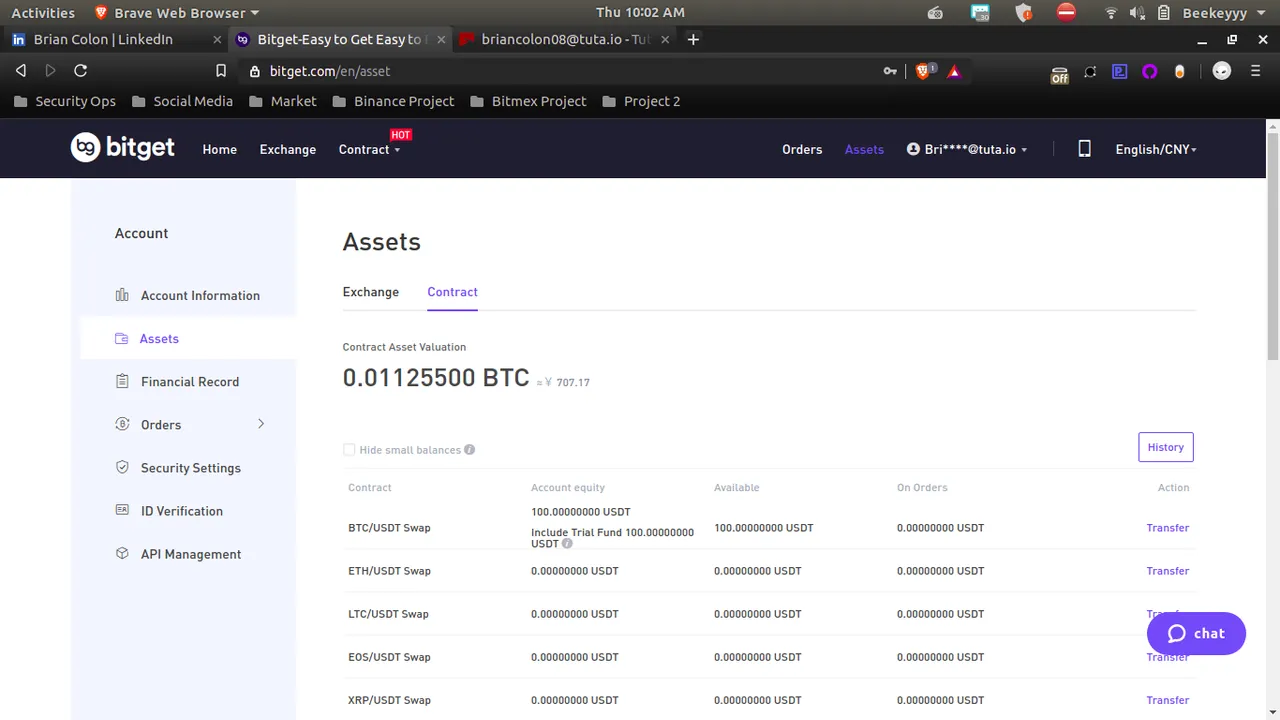This screenshot has width=1280, height=720.
Task: Click the API Management cube icon
Action: tap(122, 553)
